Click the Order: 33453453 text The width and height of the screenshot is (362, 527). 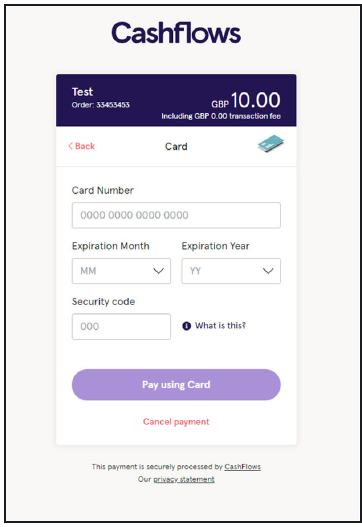[x=100, y=105]
